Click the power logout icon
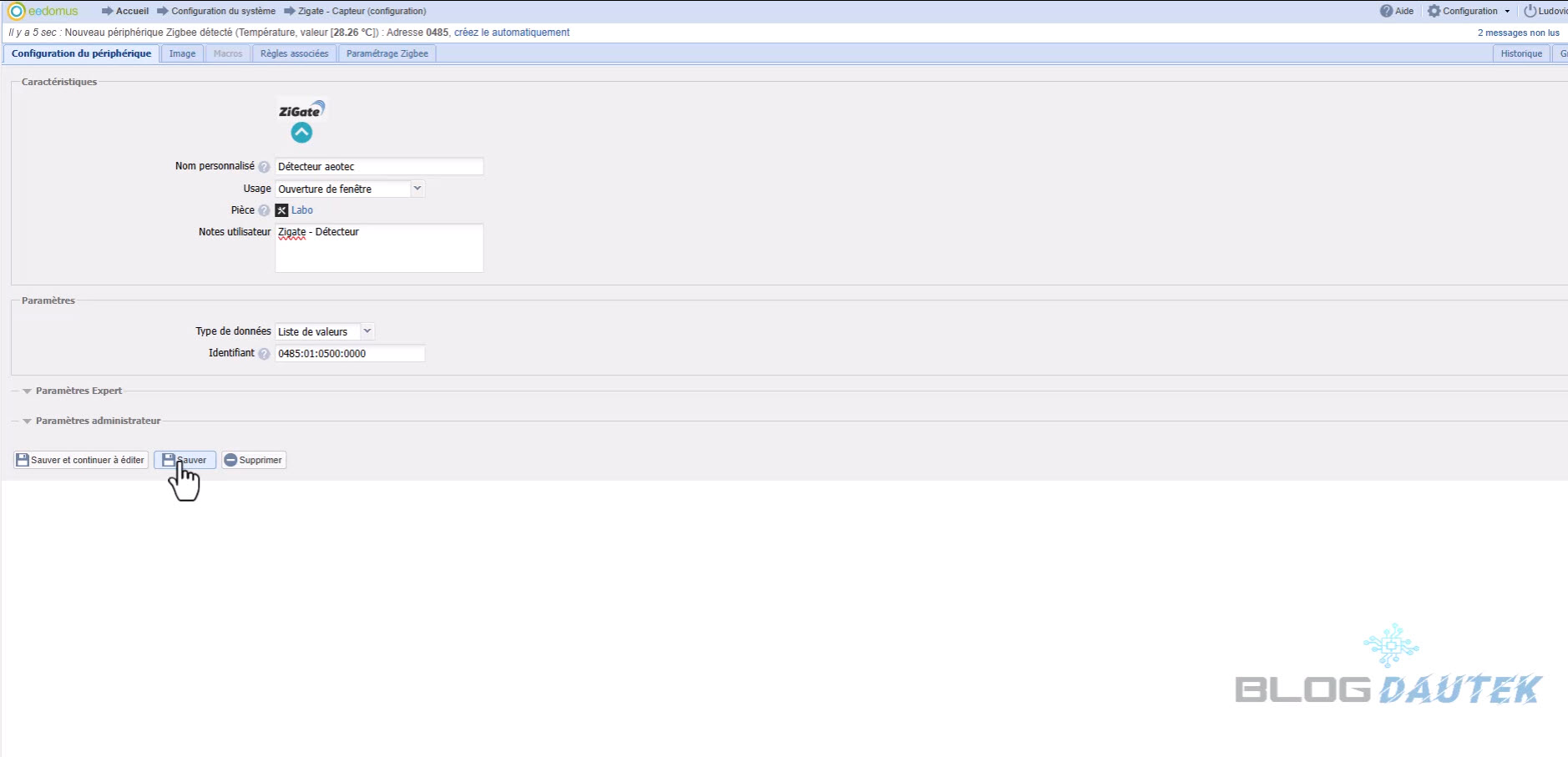This screenshot has width=1568, height=757. (x=1530, y=11)
